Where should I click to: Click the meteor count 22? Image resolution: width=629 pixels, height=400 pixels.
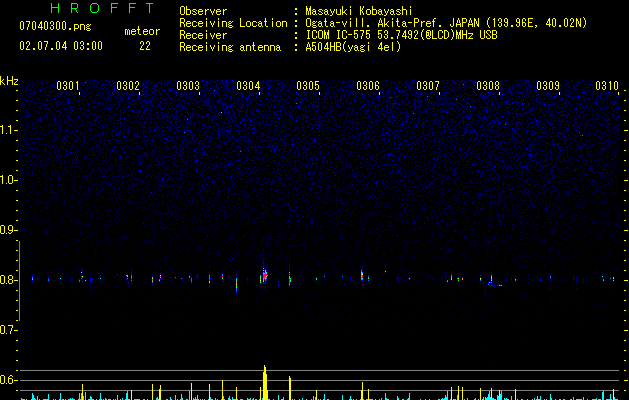tap(145, 46)
